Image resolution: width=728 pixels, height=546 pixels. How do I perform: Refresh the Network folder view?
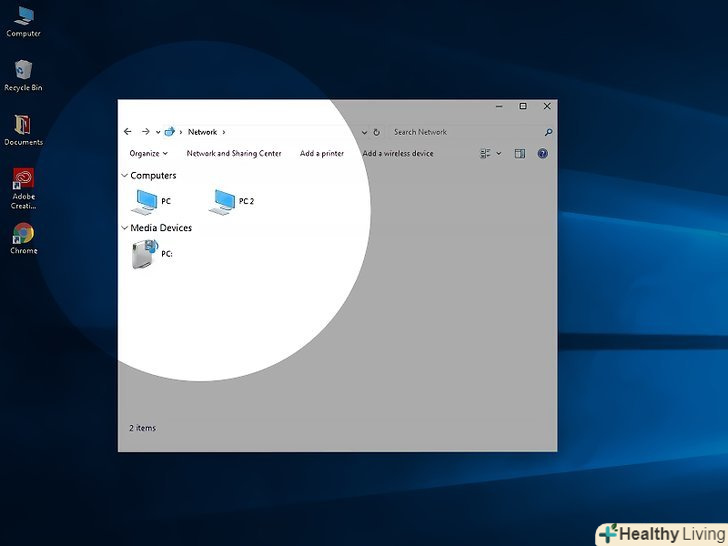coord(377,132)
